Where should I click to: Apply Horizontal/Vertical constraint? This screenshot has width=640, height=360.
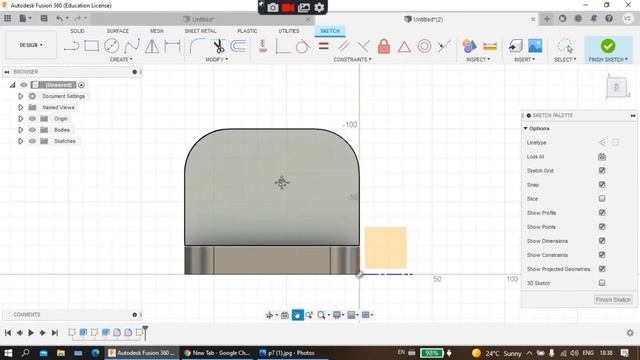tap(263, 46)
